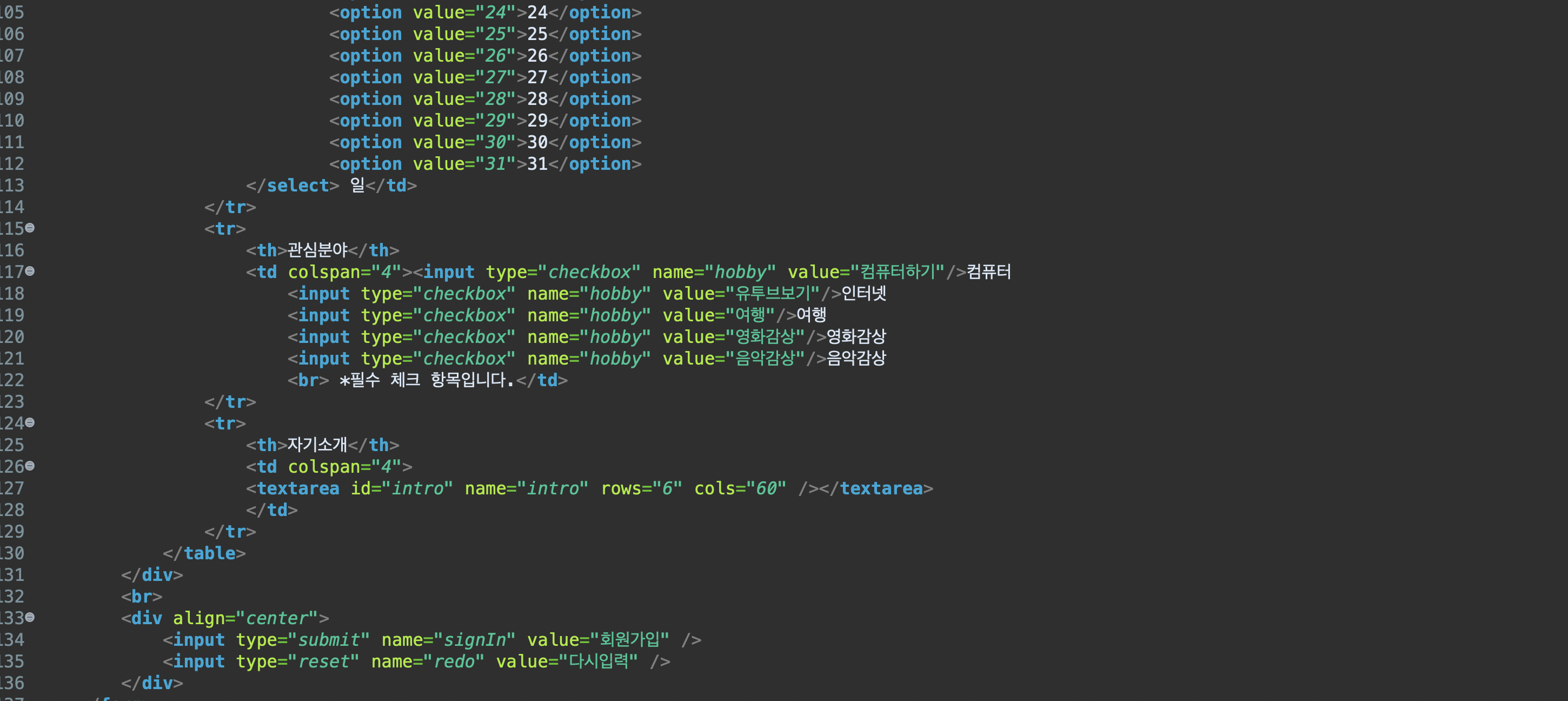The height and width of the screenshot is (701, 1568).
Task: Collapse the td fold marker at line 117
Action: pos(30,271)
